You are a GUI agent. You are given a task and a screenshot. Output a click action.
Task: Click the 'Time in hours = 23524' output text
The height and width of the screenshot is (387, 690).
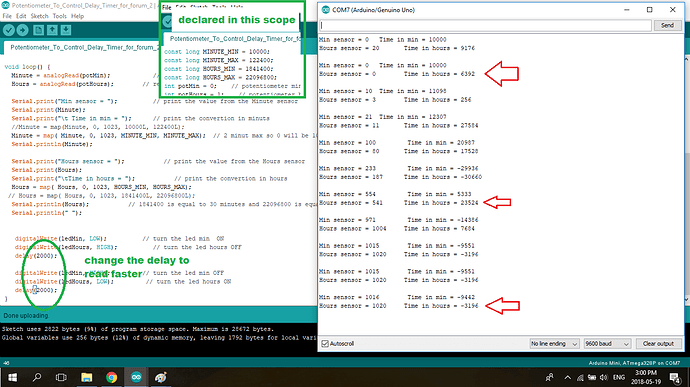[x=441, y=203]
